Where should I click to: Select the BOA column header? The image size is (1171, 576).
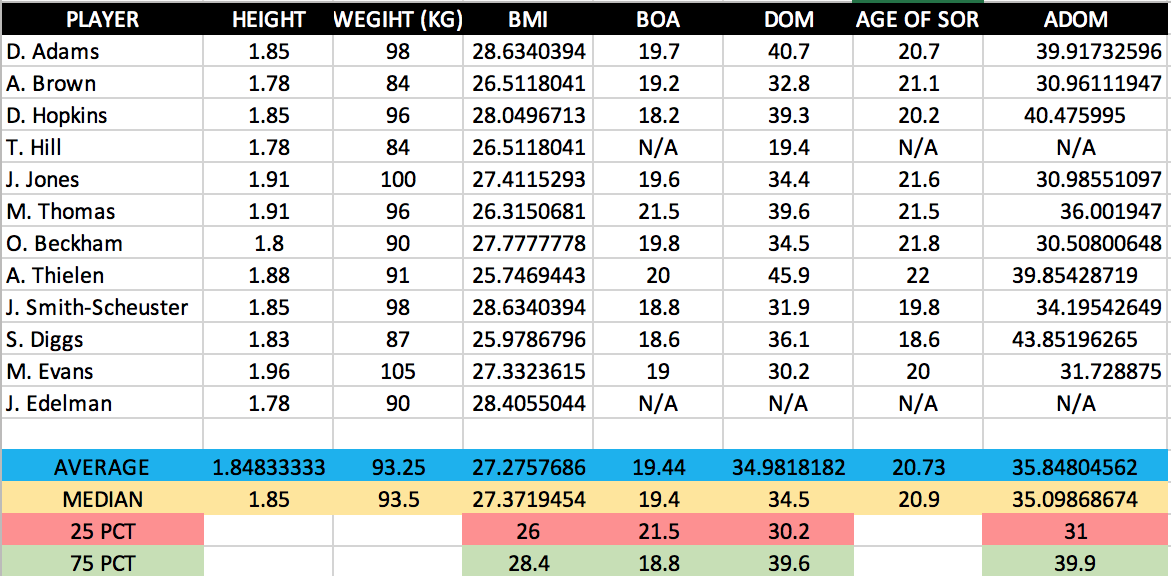tap(660, 19)
